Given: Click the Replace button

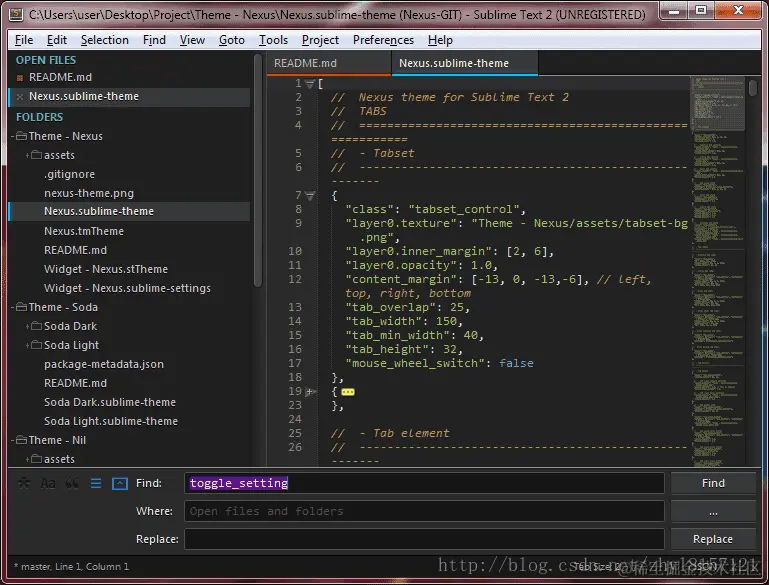Looking at the screenshot, I should point(713,539).
